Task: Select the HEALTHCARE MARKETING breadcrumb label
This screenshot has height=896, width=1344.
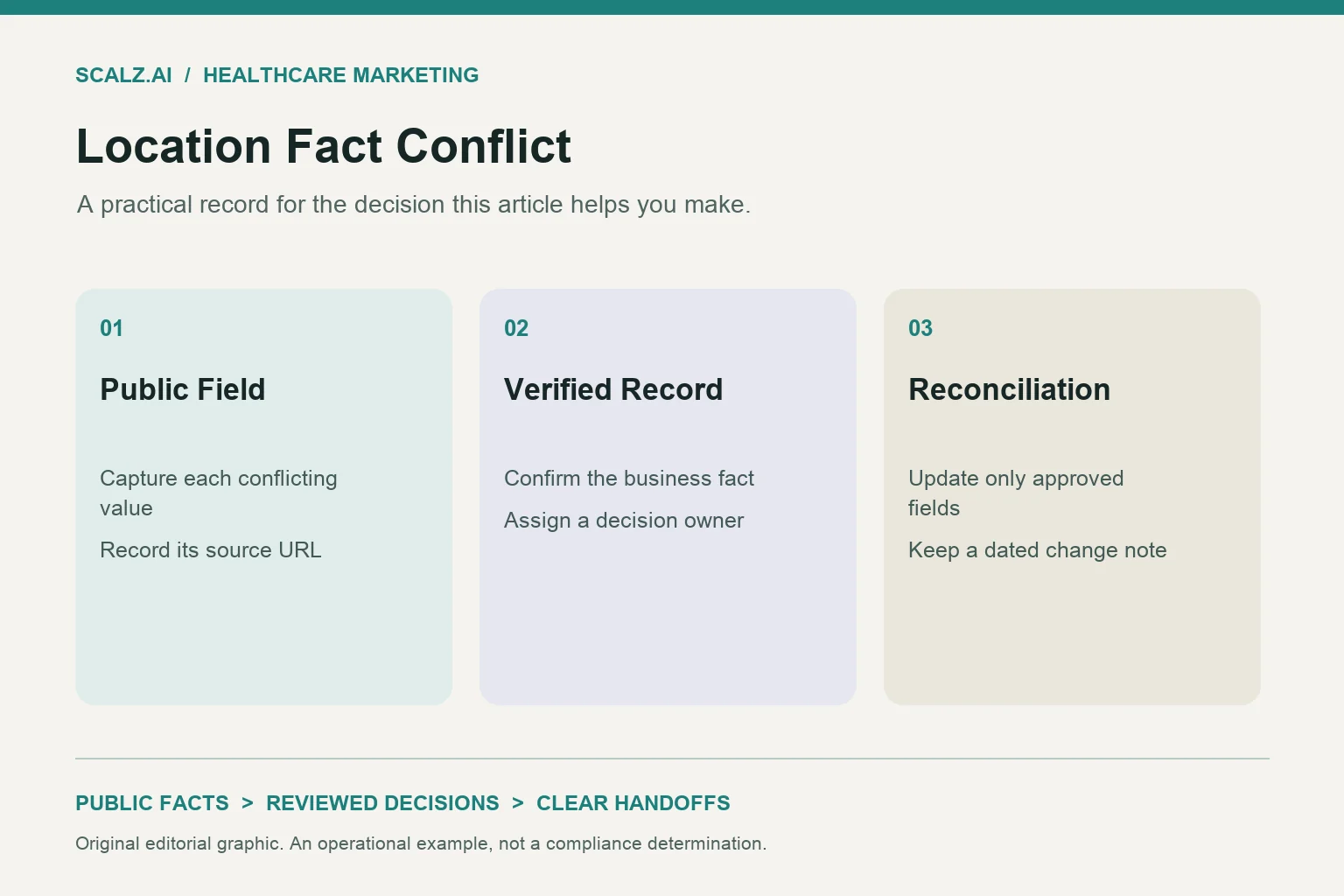Action: (x=340, y=75)
